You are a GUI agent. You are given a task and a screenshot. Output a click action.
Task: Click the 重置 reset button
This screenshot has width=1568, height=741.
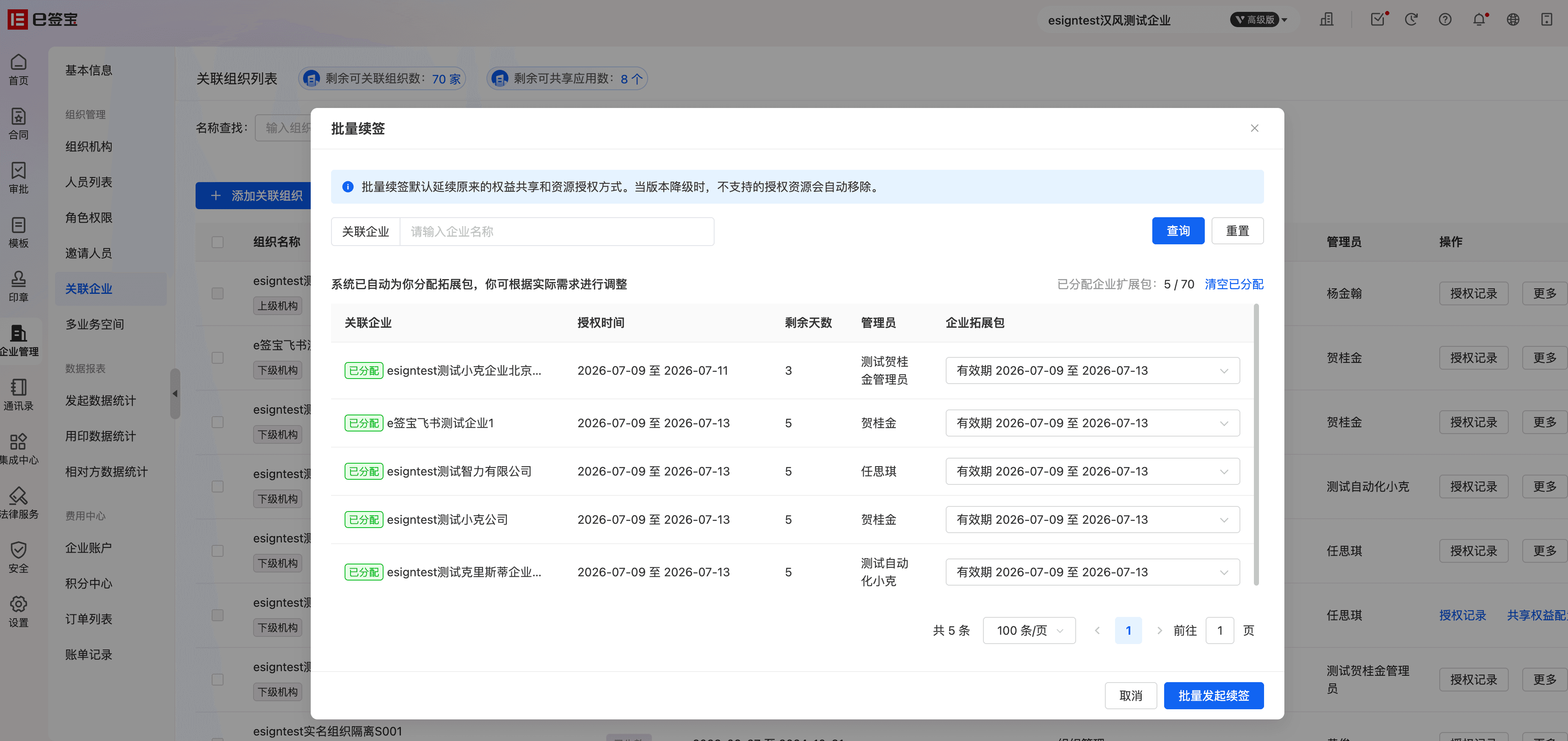pos(1237,231)
